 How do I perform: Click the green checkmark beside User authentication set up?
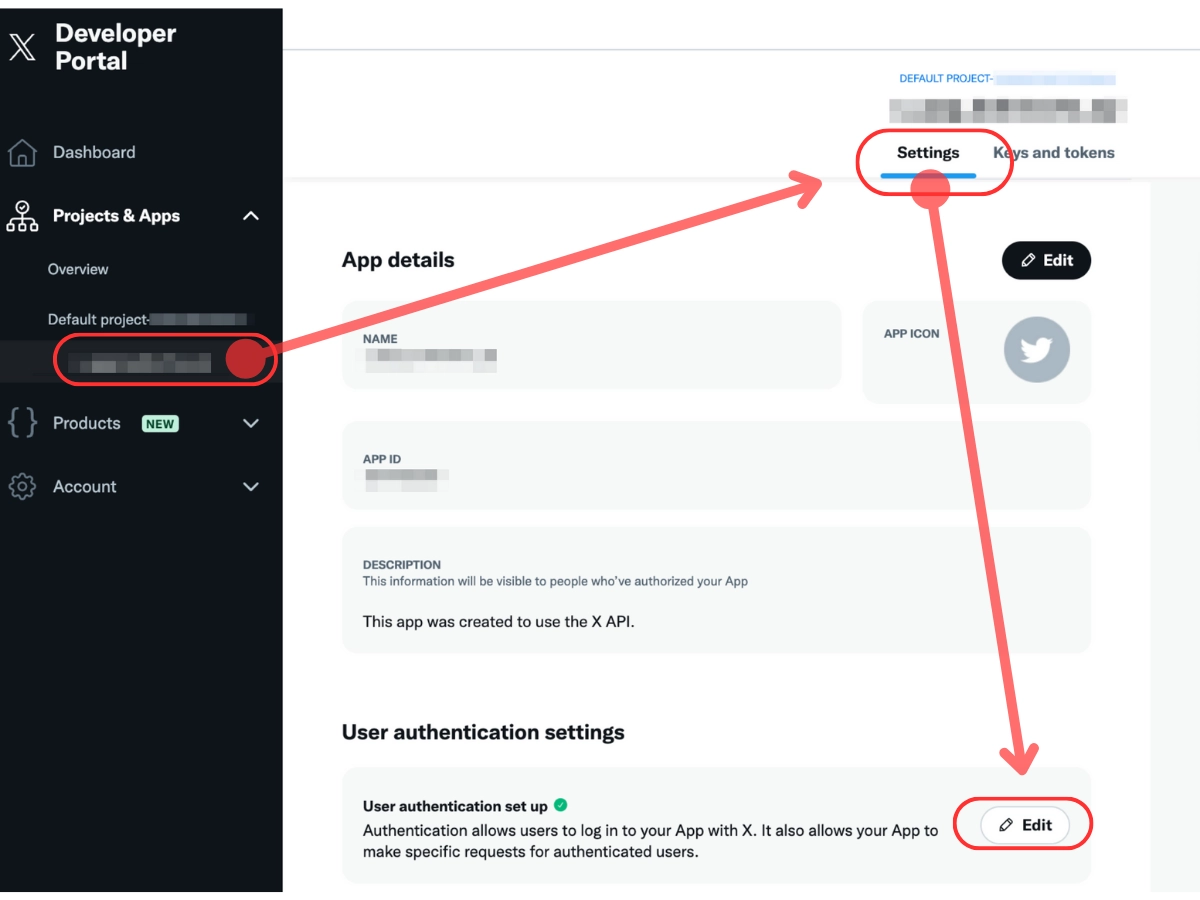click(x=561, y=805)
